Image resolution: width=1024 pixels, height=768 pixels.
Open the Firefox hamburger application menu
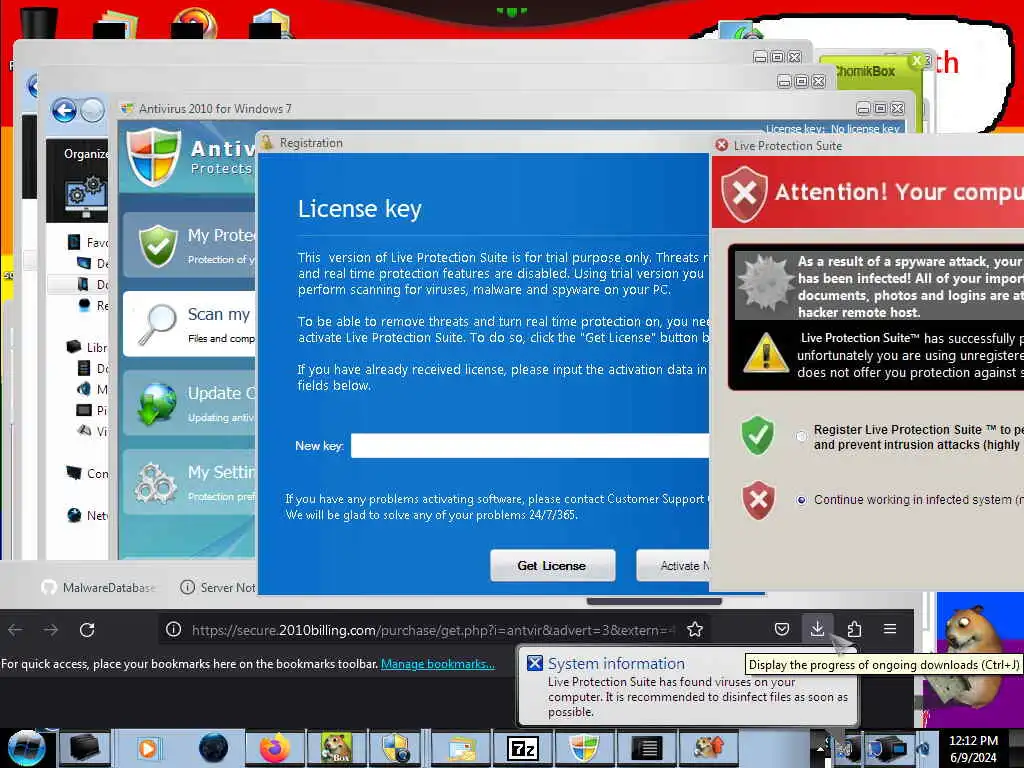(x=889, y=629)
